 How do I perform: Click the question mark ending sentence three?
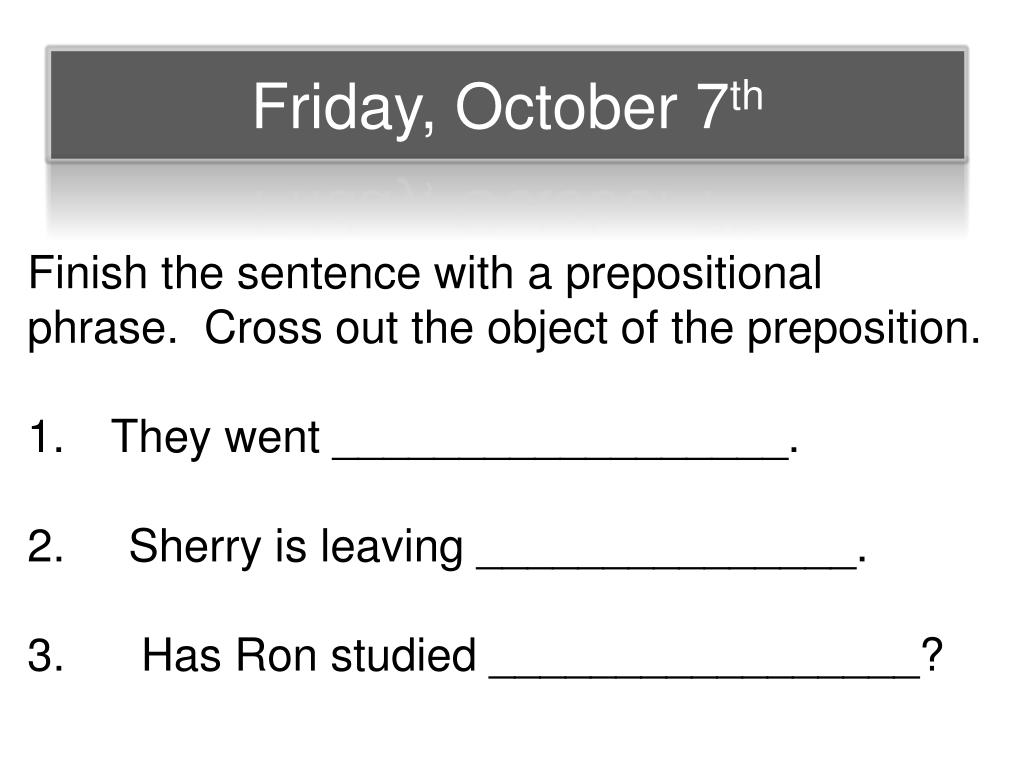tap(932, 655)
